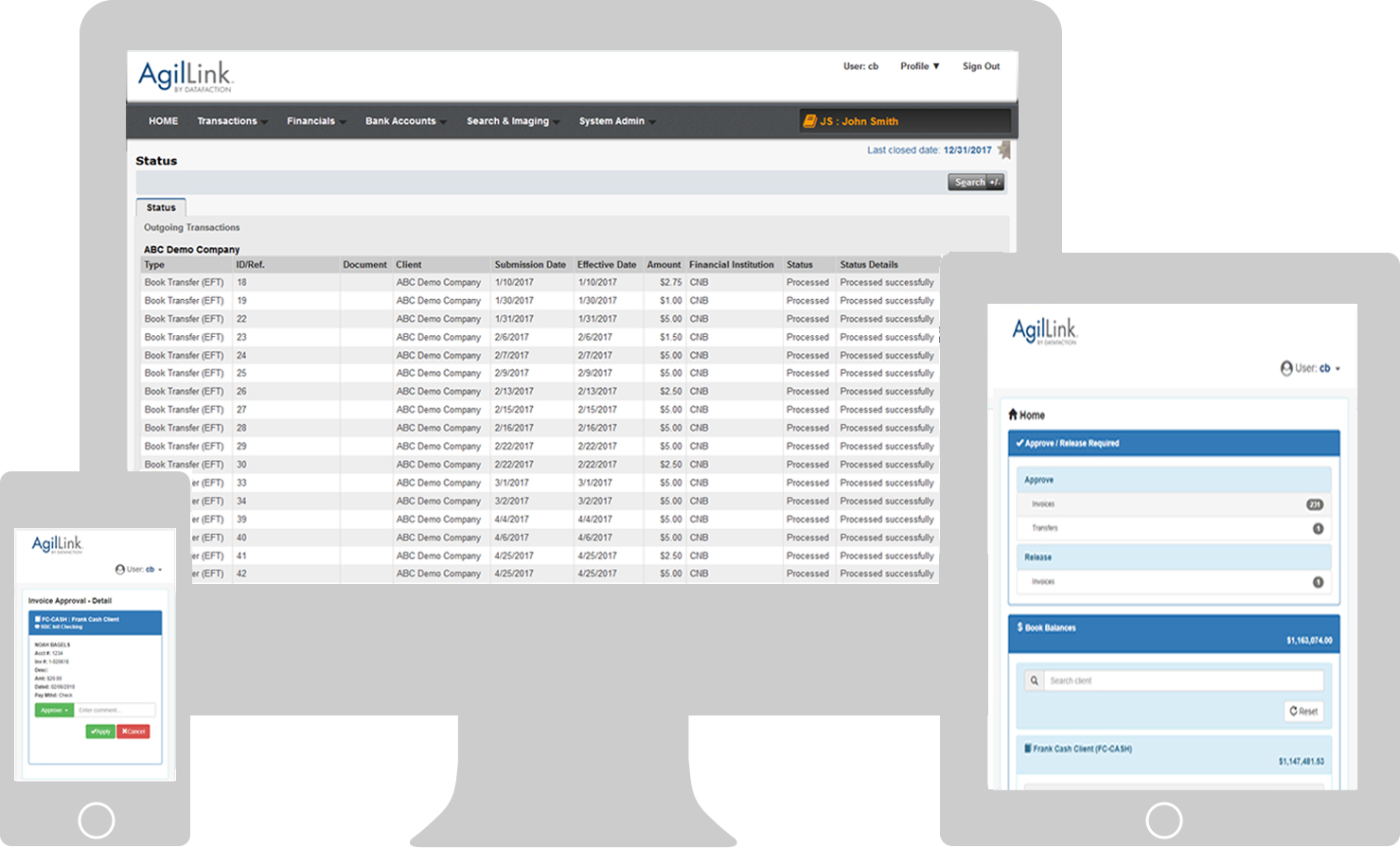The height and width of the screenshot is (848, 1400).
Task: Click ID 26 in the transactions table
Action: [241, 392]
